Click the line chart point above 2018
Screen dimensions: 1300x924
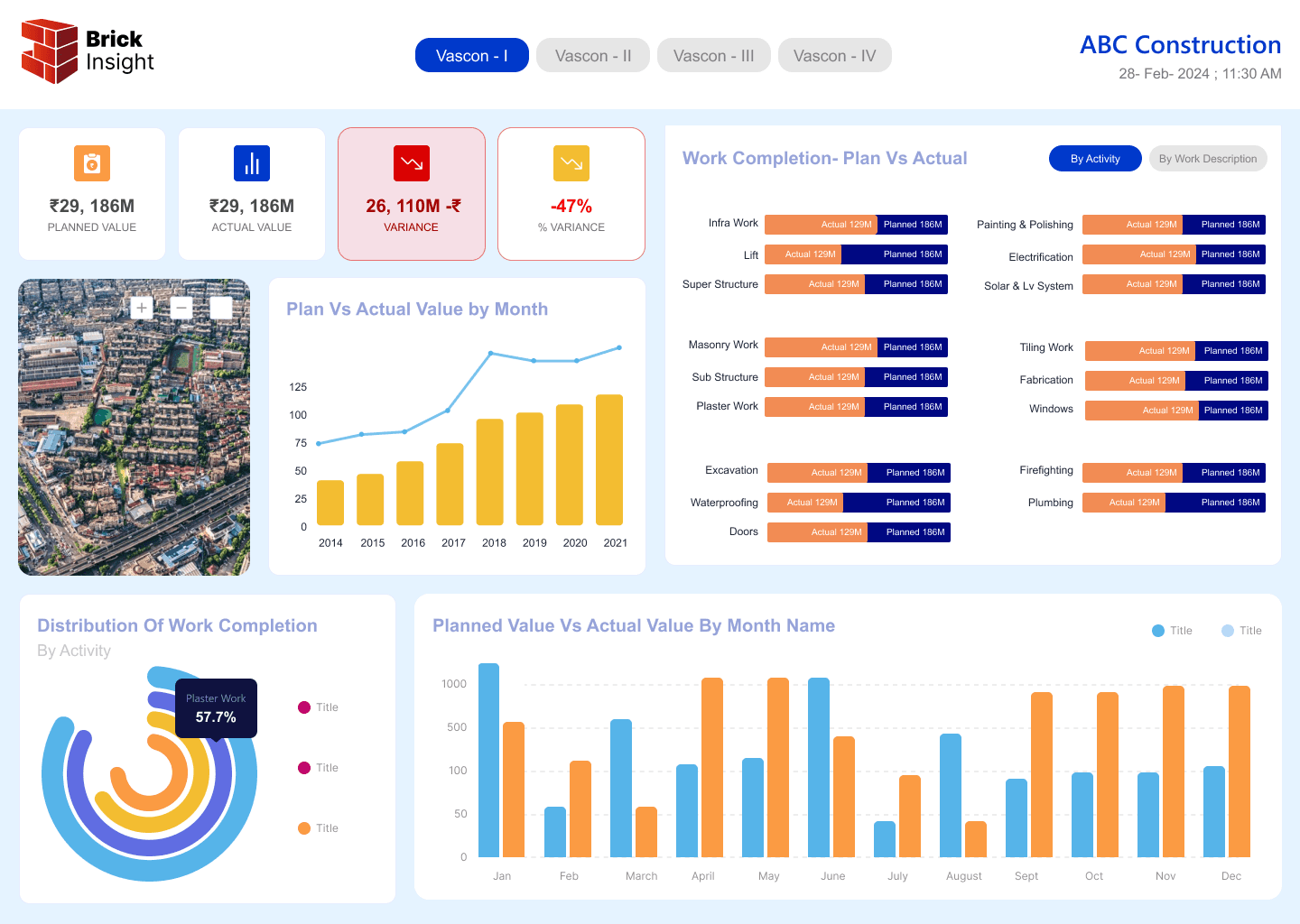[490, 353]
